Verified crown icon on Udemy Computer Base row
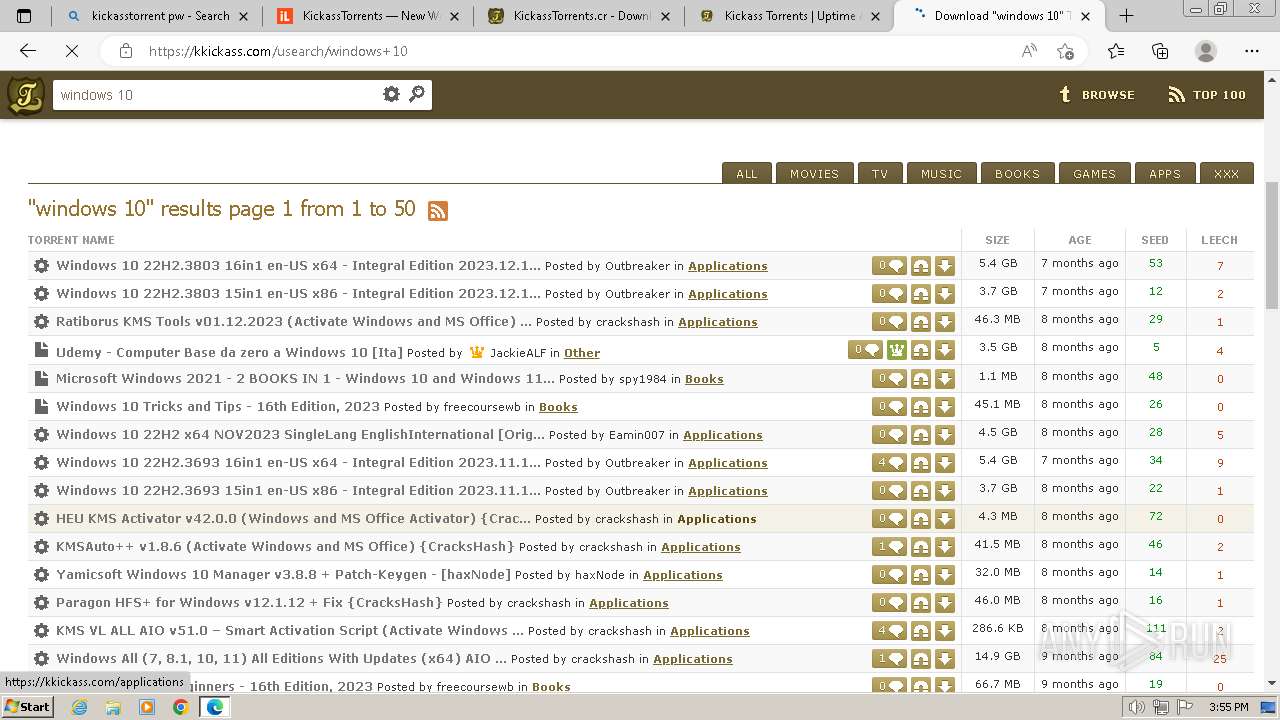Image resolution: width=1280 pixels, height=720 pixels. click(896, 350)
